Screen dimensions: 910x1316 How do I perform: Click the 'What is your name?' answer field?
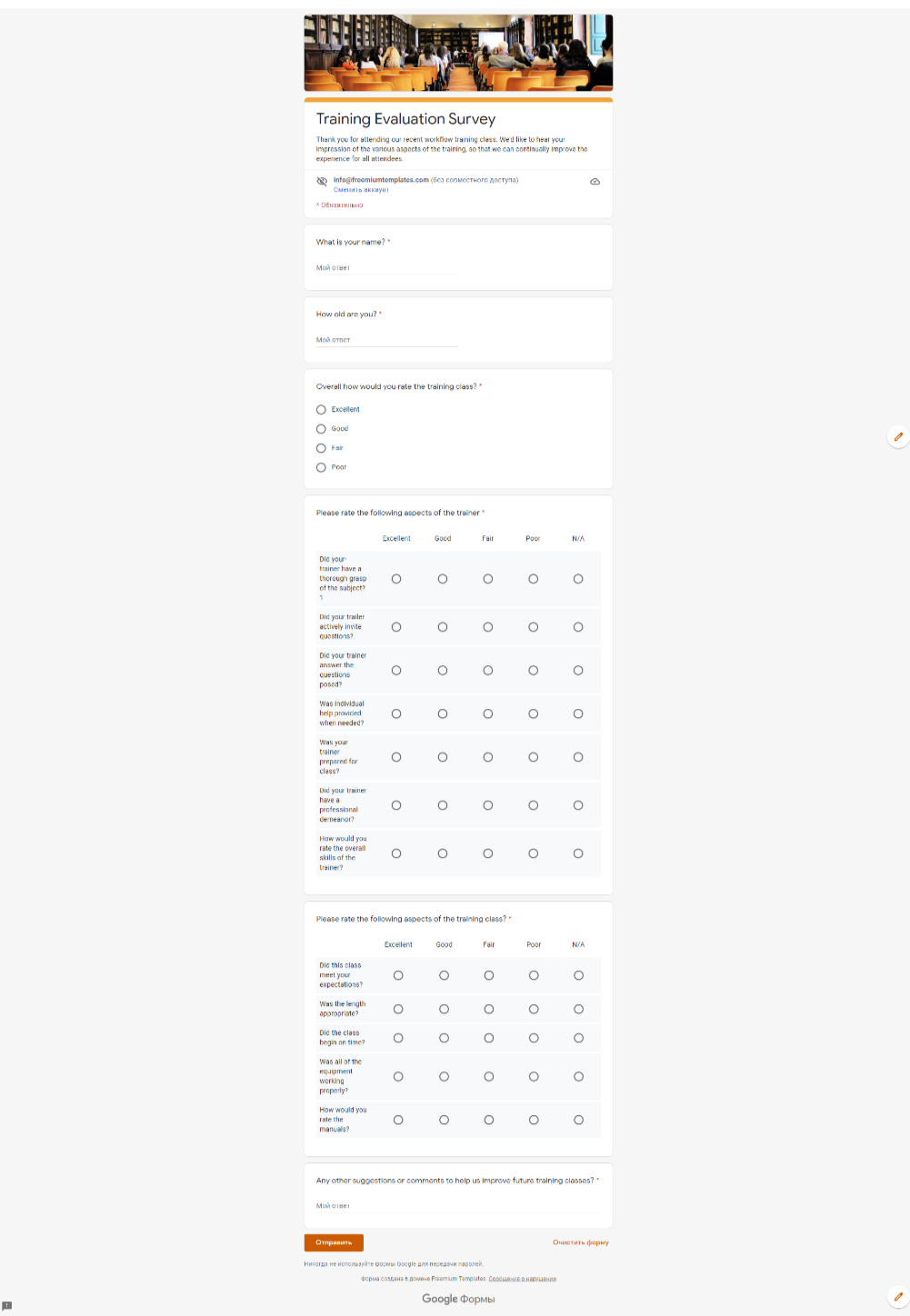pos(386,268)
